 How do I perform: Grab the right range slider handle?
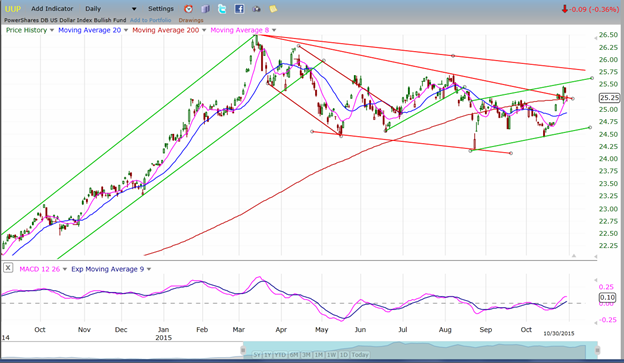pos(597,350)
